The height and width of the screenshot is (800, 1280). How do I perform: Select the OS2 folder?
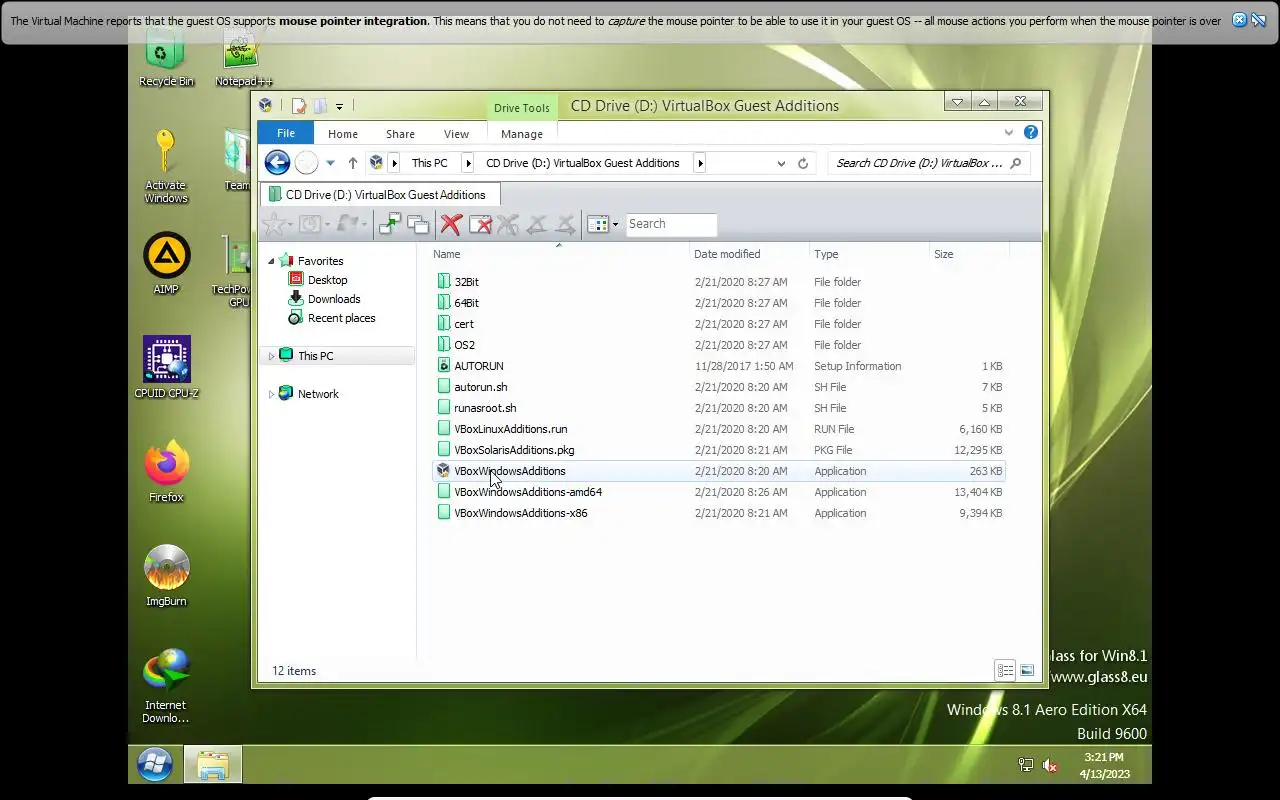(718, 345)
